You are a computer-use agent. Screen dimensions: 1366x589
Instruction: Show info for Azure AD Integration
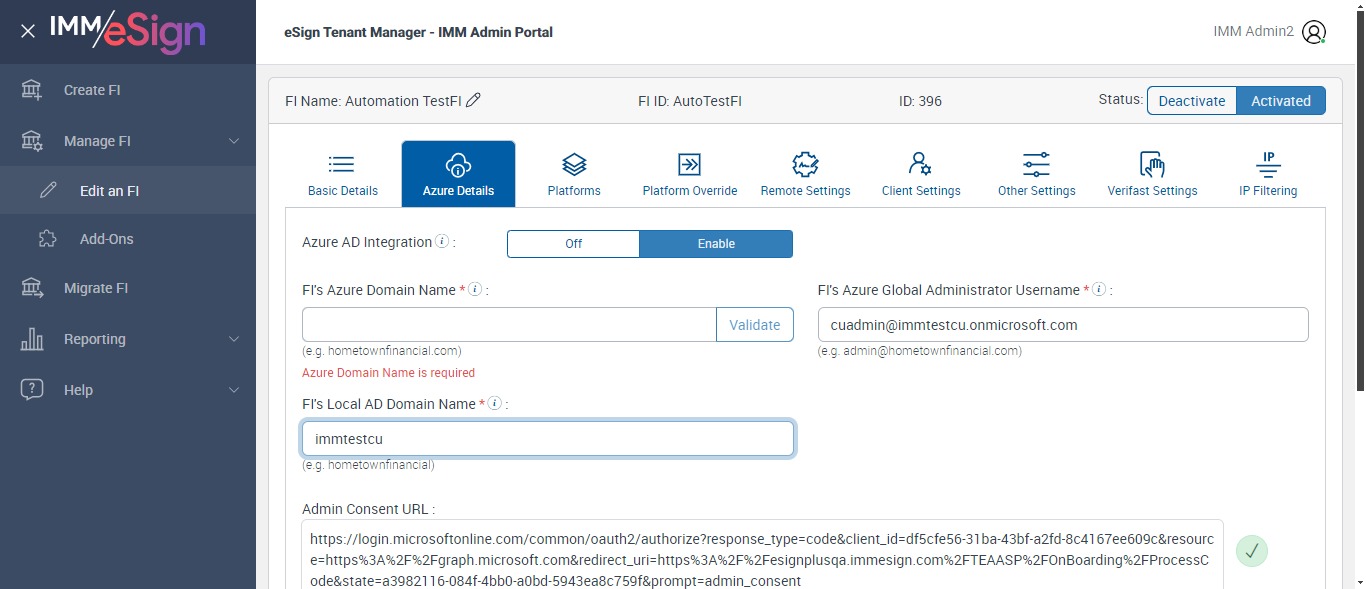pos(442,242)
